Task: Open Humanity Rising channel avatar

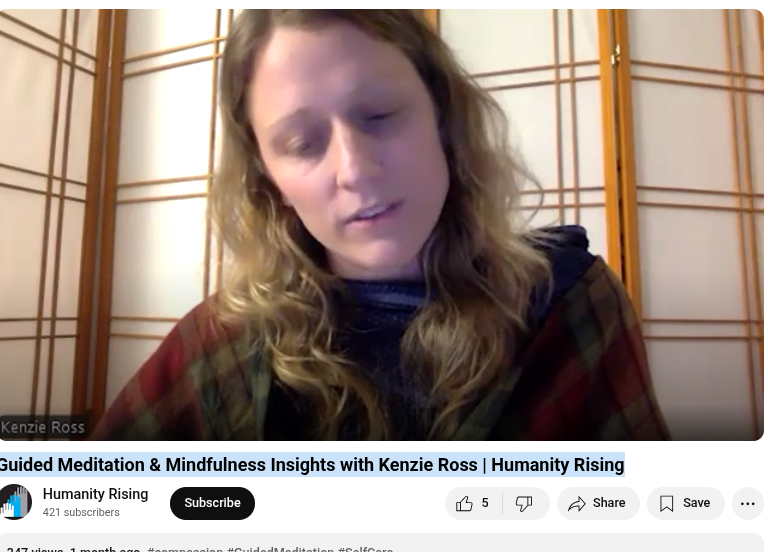Action: tap(16, 502)
